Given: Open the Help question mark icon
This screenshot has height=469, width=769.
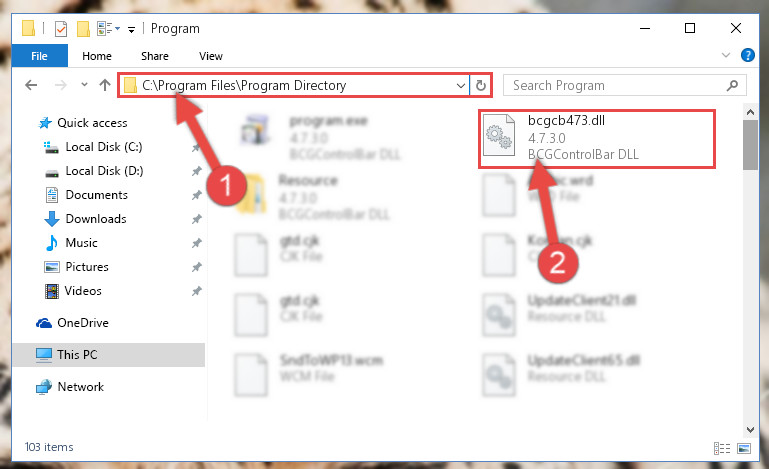Looking at the screenshot, I should click(747, 55).
